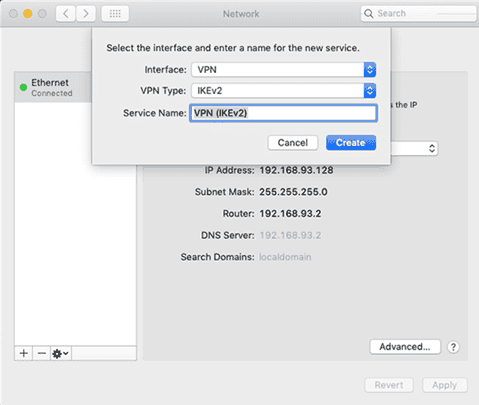
Task: Open the VPN Type dropdown showing IKEv2
Action: point(284,91)
